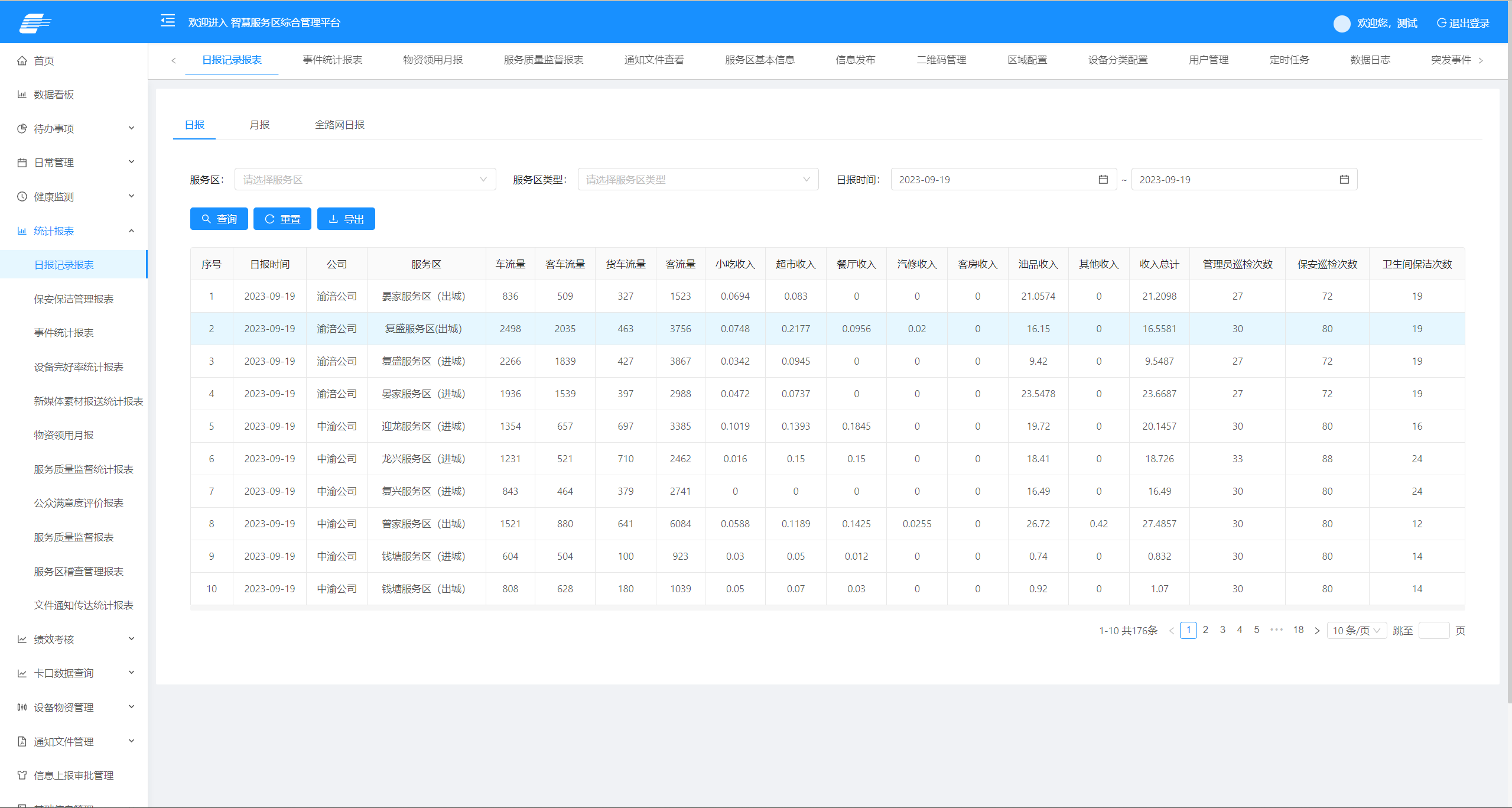The image size is (1512, 808).
Task: Click the 曾家服务区（出城） table cell
Action: 426,524
